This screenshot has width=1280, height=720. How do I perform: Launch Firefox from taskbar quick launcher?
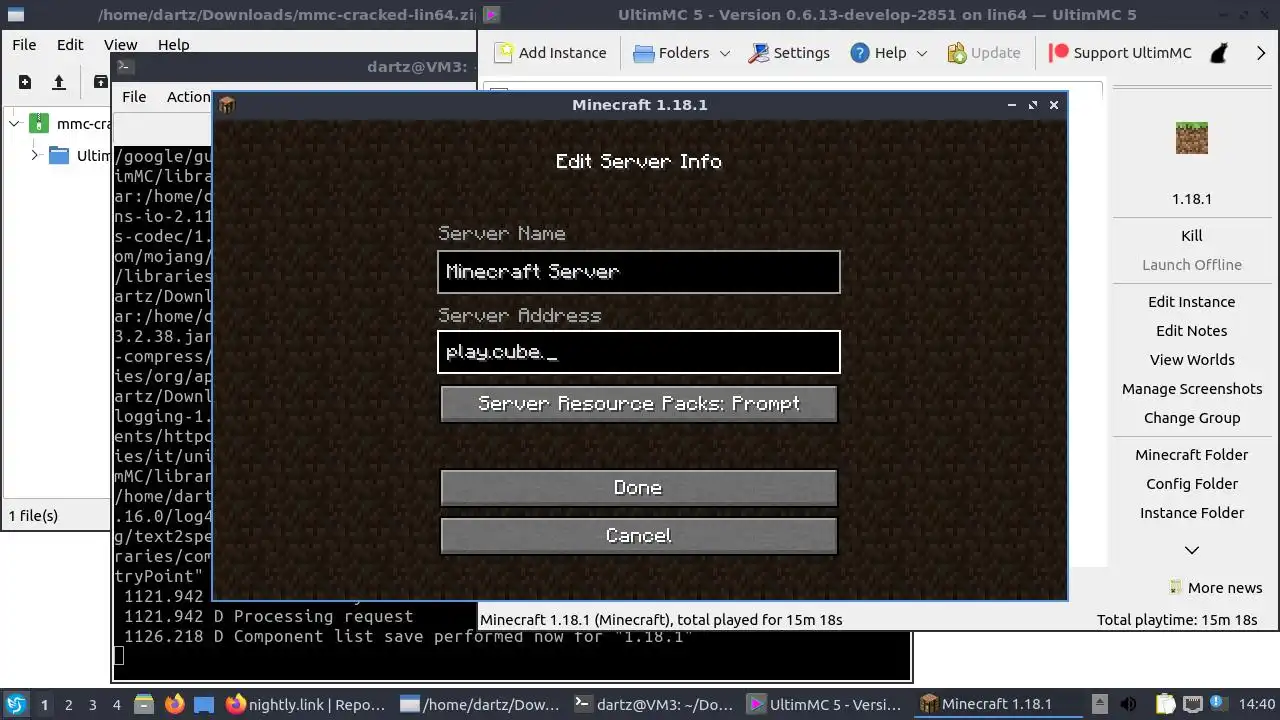(175, 704)
